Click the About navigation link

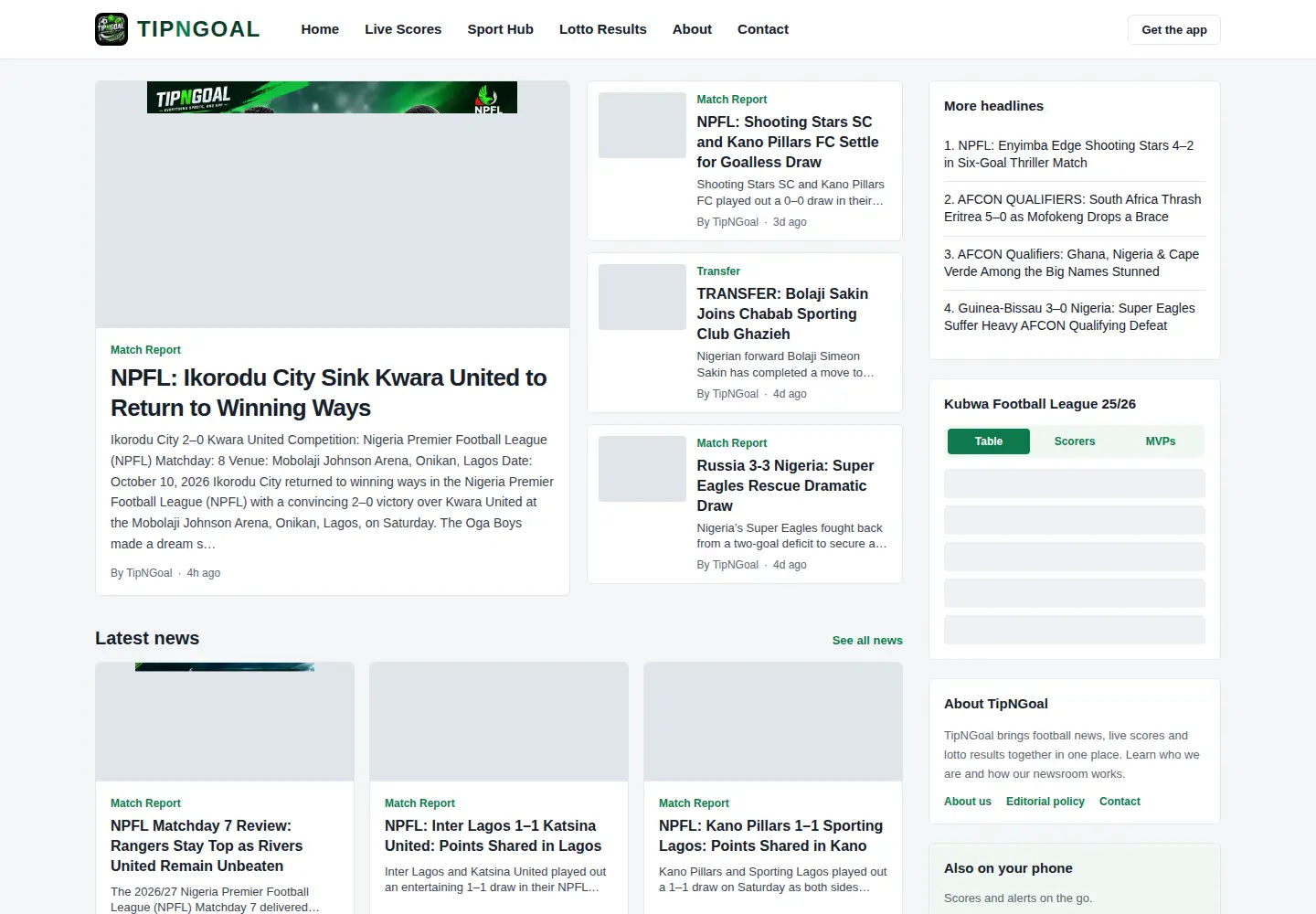click(692, 29)
